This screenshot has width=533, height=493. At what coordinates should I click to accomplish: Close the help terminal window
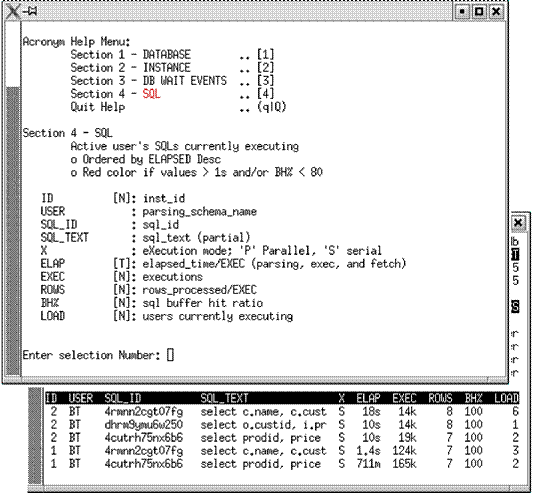[496, 12]
